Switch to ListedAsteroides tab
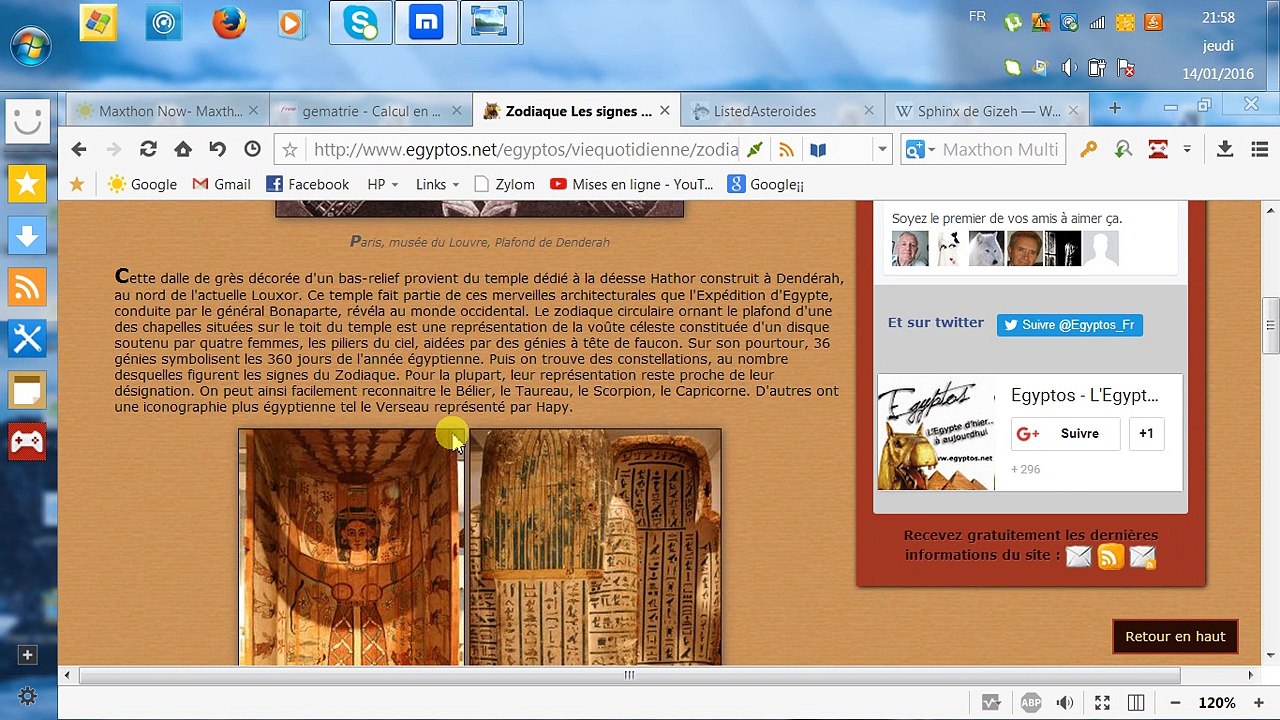This screenshot has height=720, width=1280. (x=780, y=111)
